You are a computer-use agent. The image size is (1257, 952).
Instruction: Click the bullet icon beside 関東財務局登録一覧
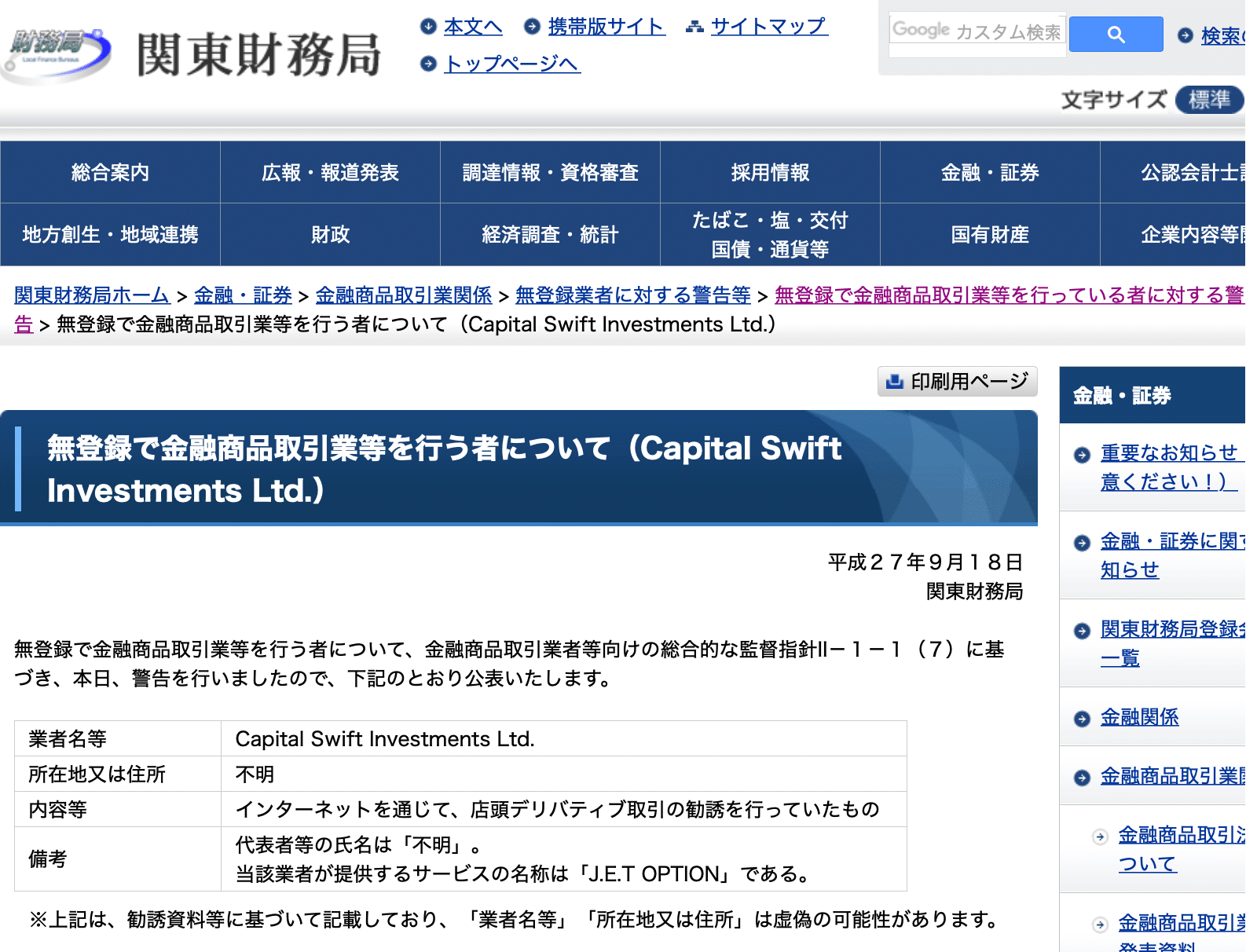point(1082,631)
